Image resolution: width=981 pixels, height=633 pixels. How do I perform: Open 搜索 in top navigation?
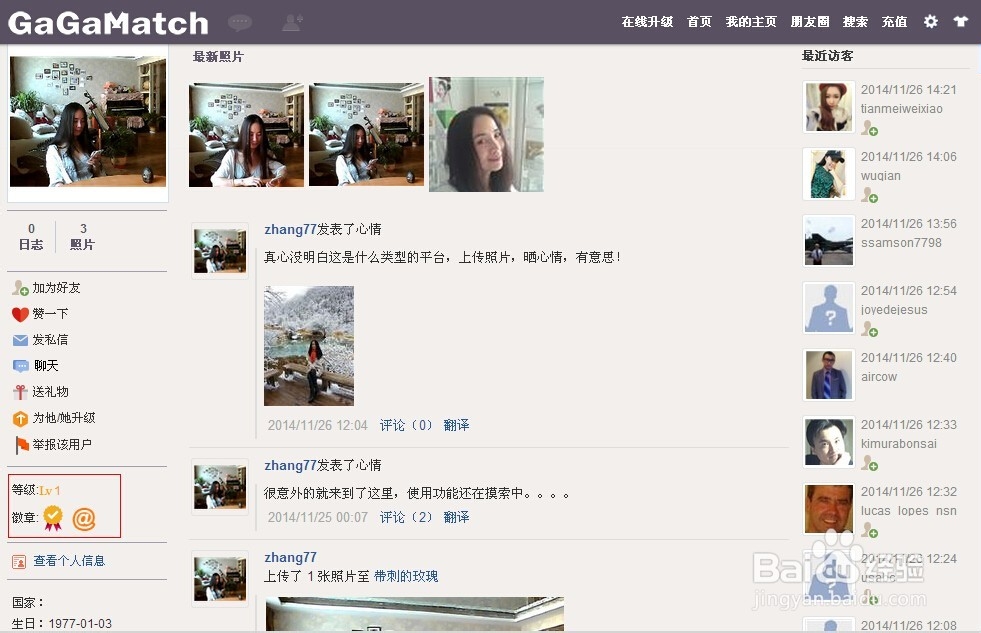855,22
